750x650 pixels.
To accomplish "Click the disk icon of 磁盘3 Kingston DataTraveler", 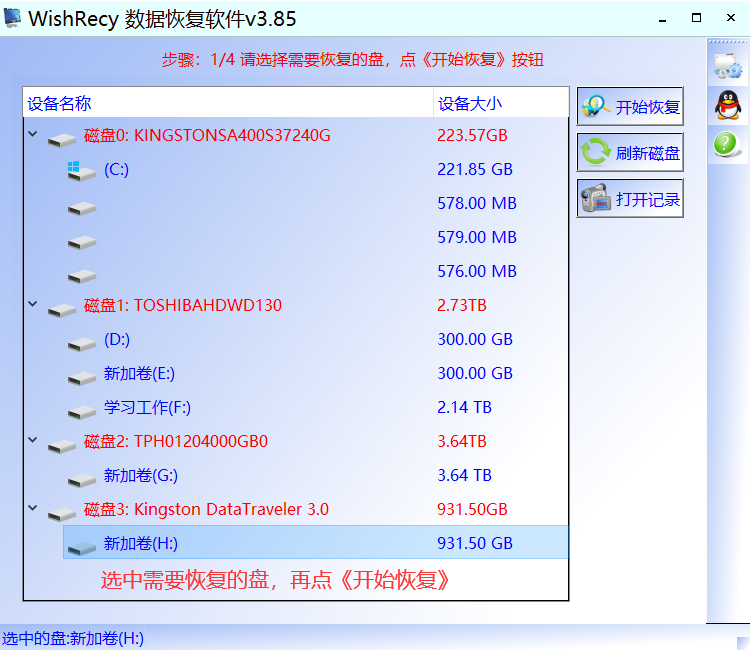I will pyautogui.click(x=62, y=514).
